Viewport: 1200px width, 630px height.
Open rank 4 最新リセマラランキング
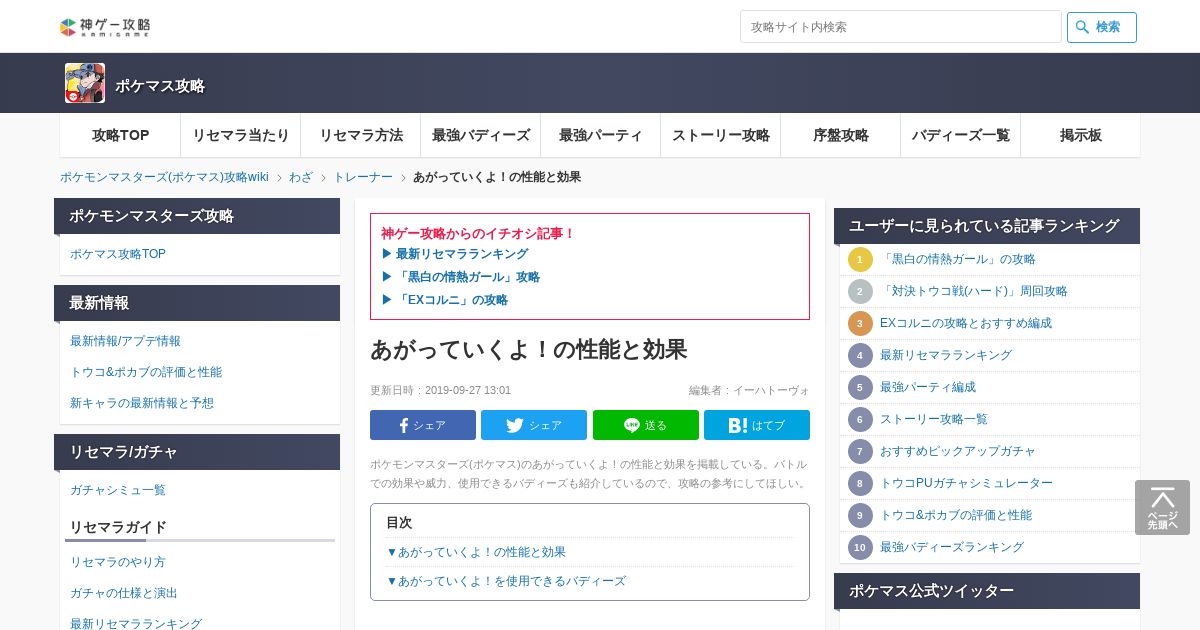(x=946, y=355)
